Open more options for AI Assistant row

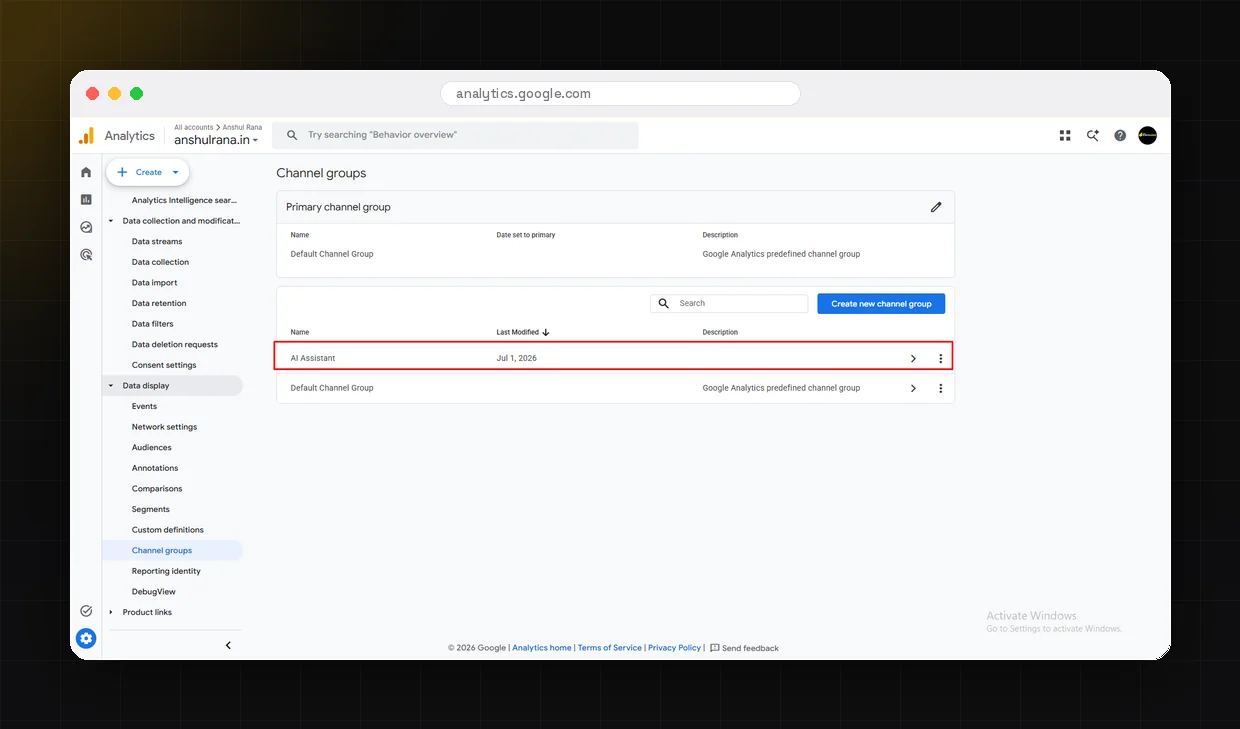click(x=940, y=358)
